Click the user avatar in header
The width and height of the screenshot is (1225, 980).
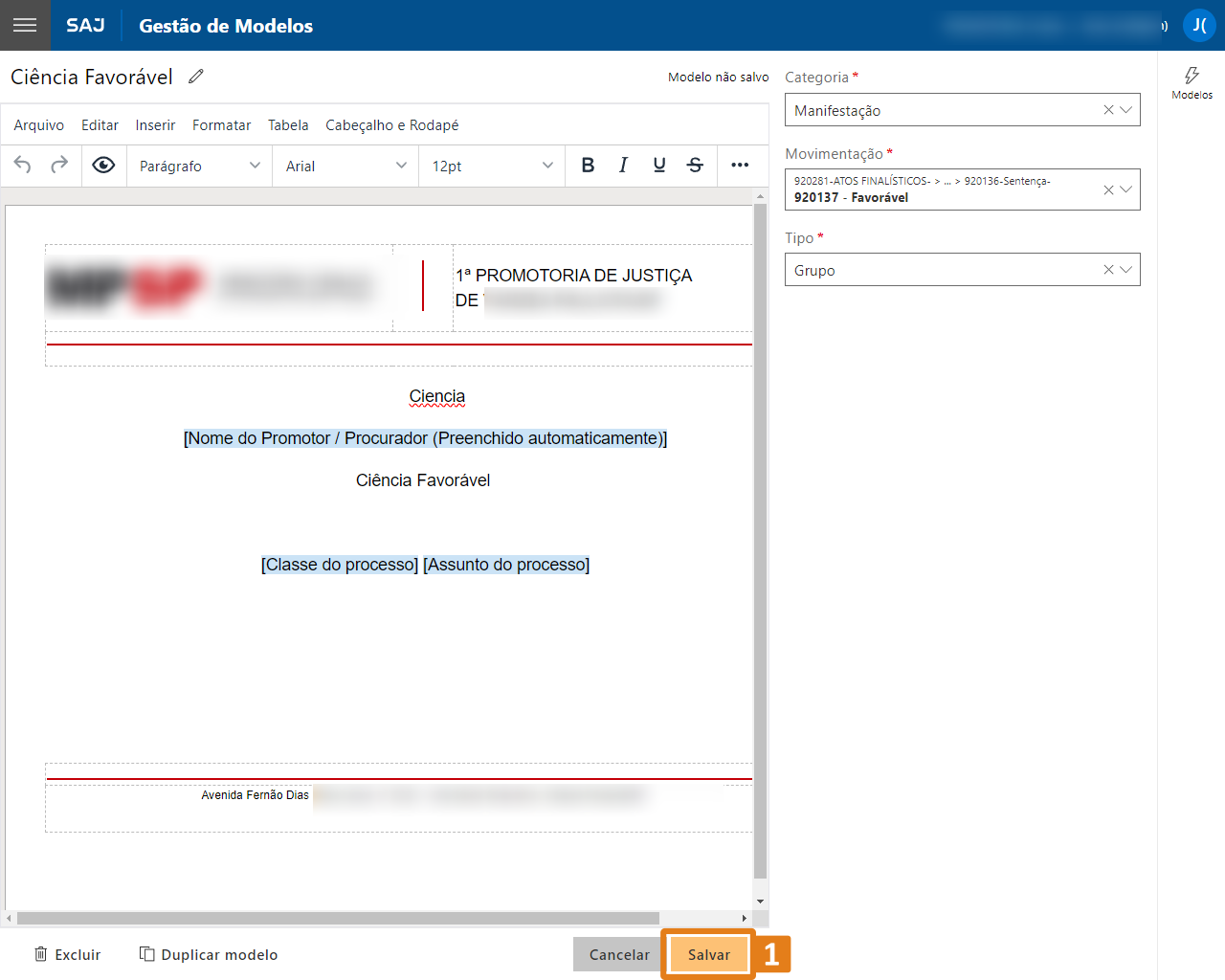pyautogui.click(x=1199, y=25)
